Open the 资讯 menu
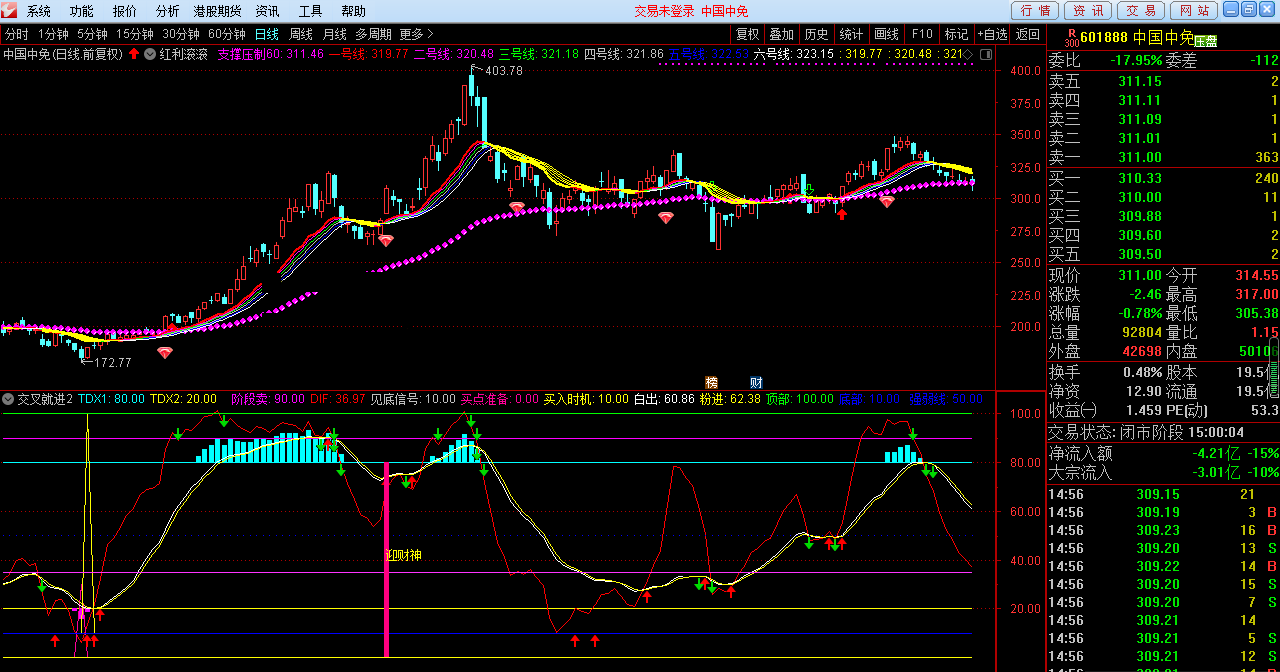This screenshot has height=672, width=1280. coord(267,11)
